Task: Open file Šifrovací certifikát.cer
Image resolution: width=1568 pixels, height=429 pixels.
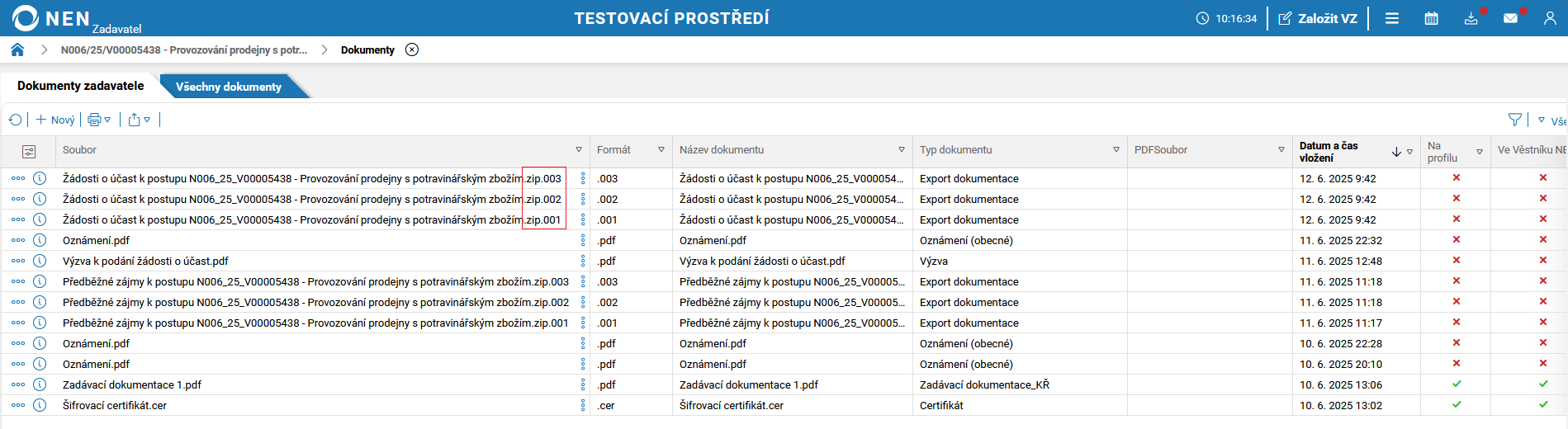Action: tap(115, 405)
